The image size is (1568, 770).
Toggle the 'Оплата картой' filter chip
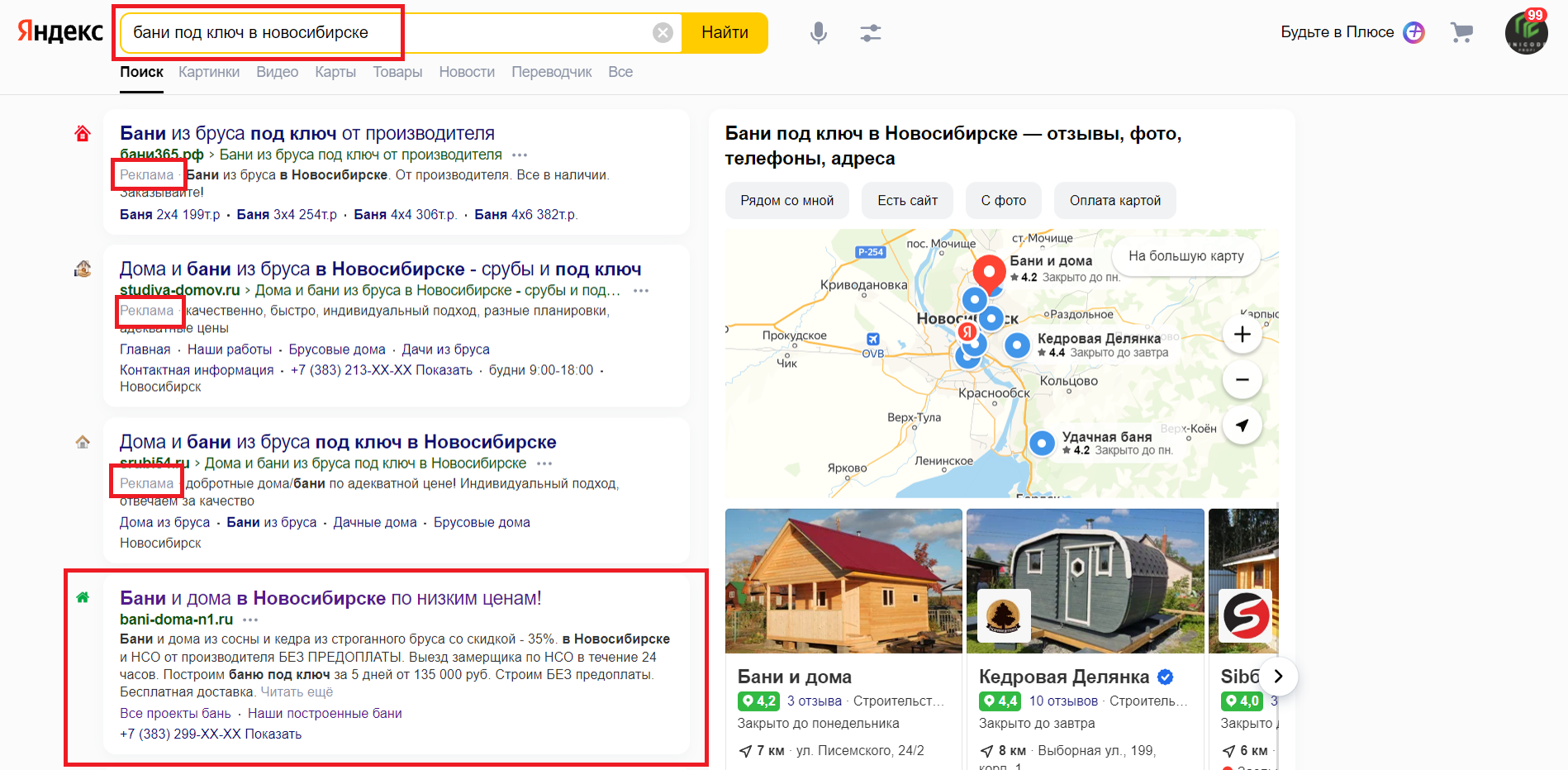tap(1114, 201)
